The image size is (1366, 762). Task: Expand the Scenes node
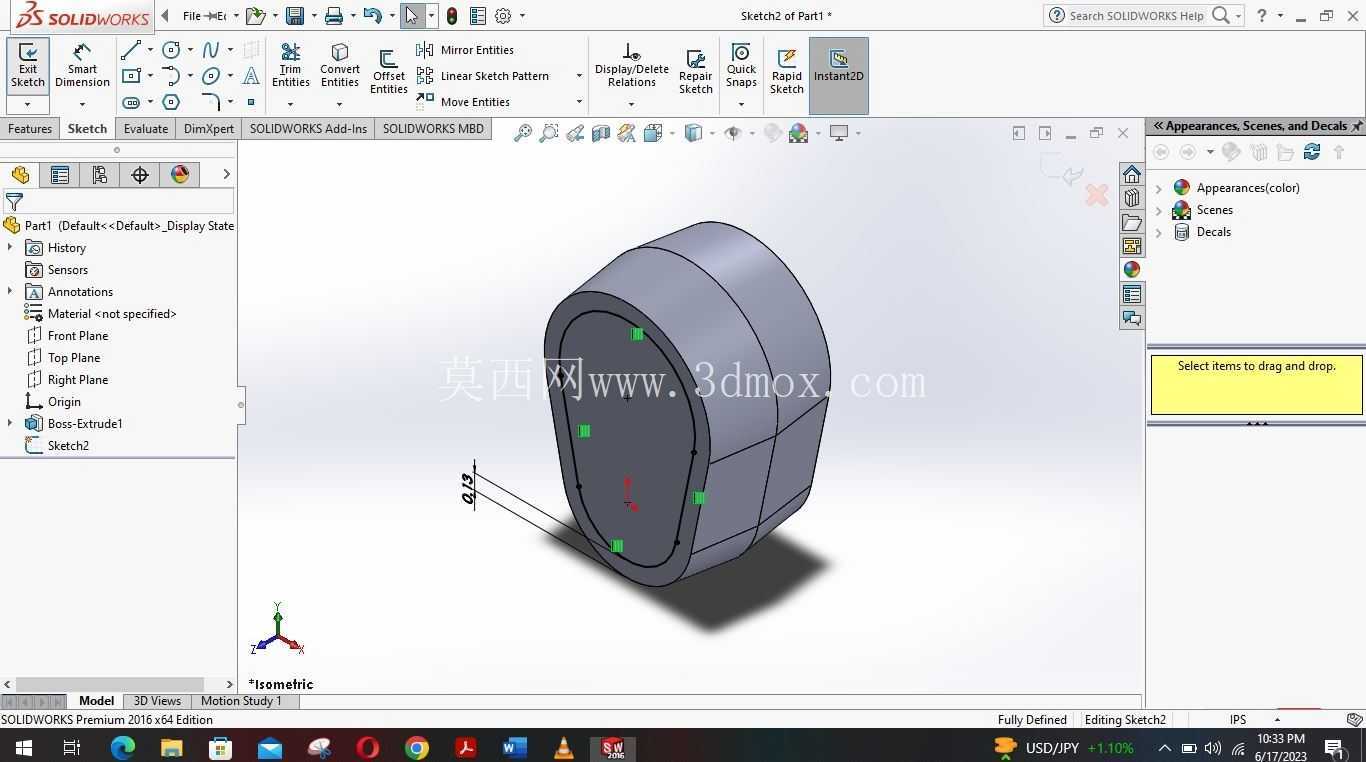[x=1159, y=210]
